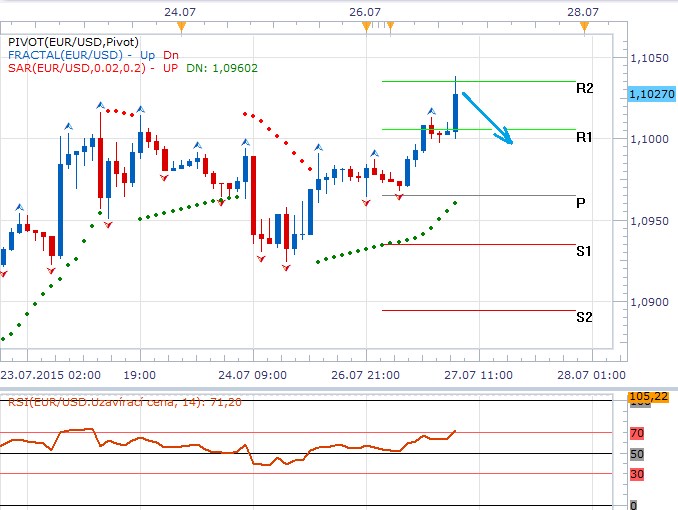Screen dimensions: 678x510
Task: Select the S1 support level label
Action: (x=585, y=251)
